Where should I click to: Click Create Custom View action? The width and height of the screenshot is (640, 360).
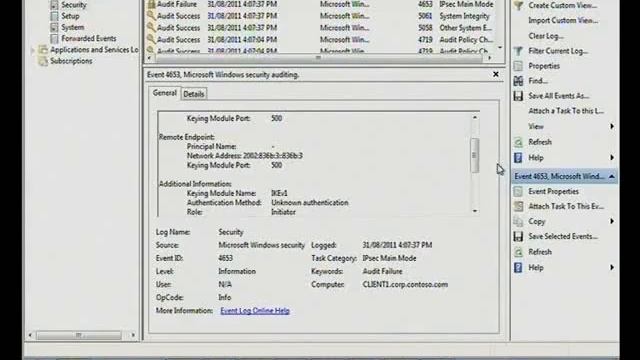click(x=562, y=5)
